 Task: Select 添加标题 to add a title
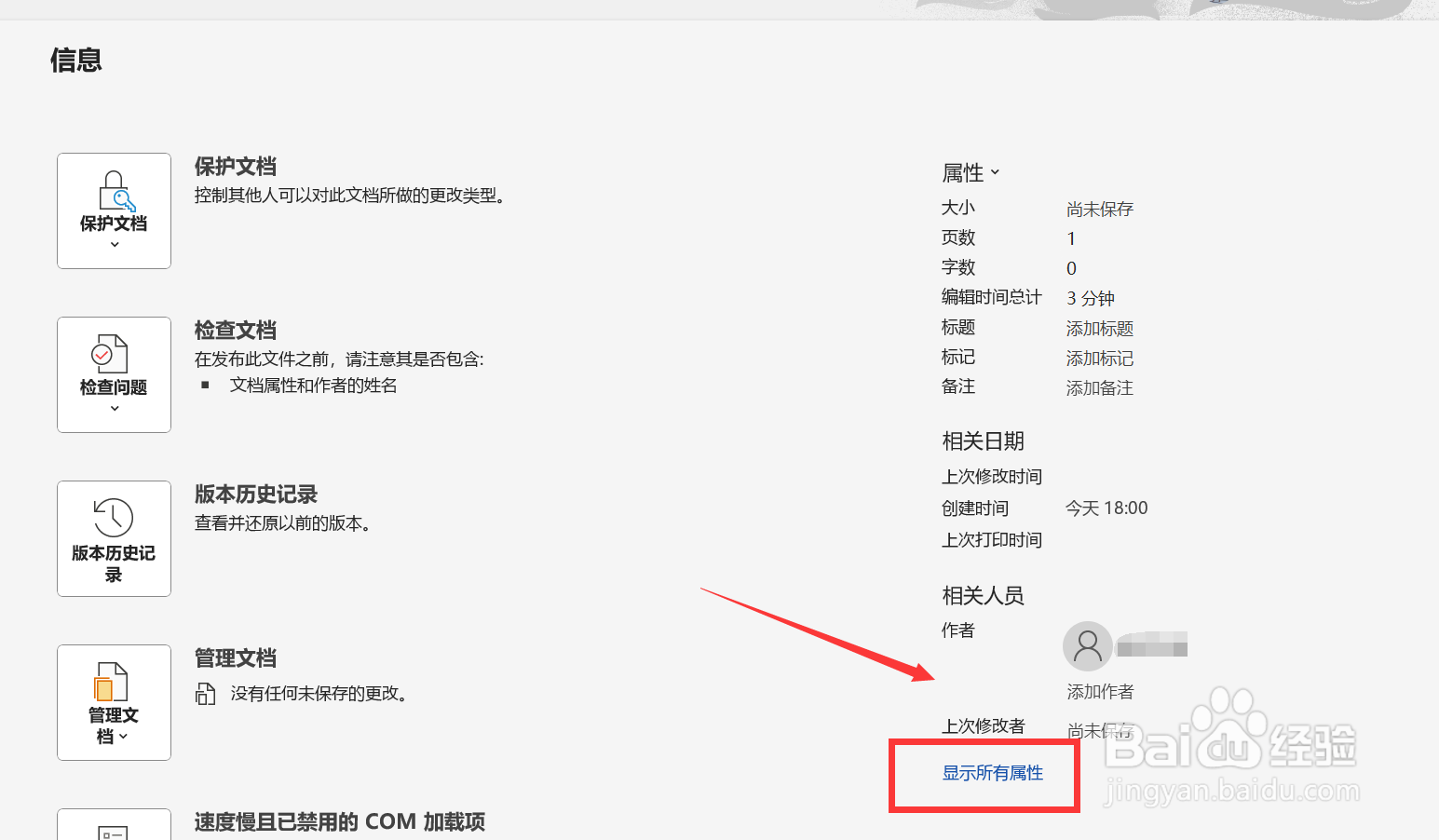tap(1099, 328)
